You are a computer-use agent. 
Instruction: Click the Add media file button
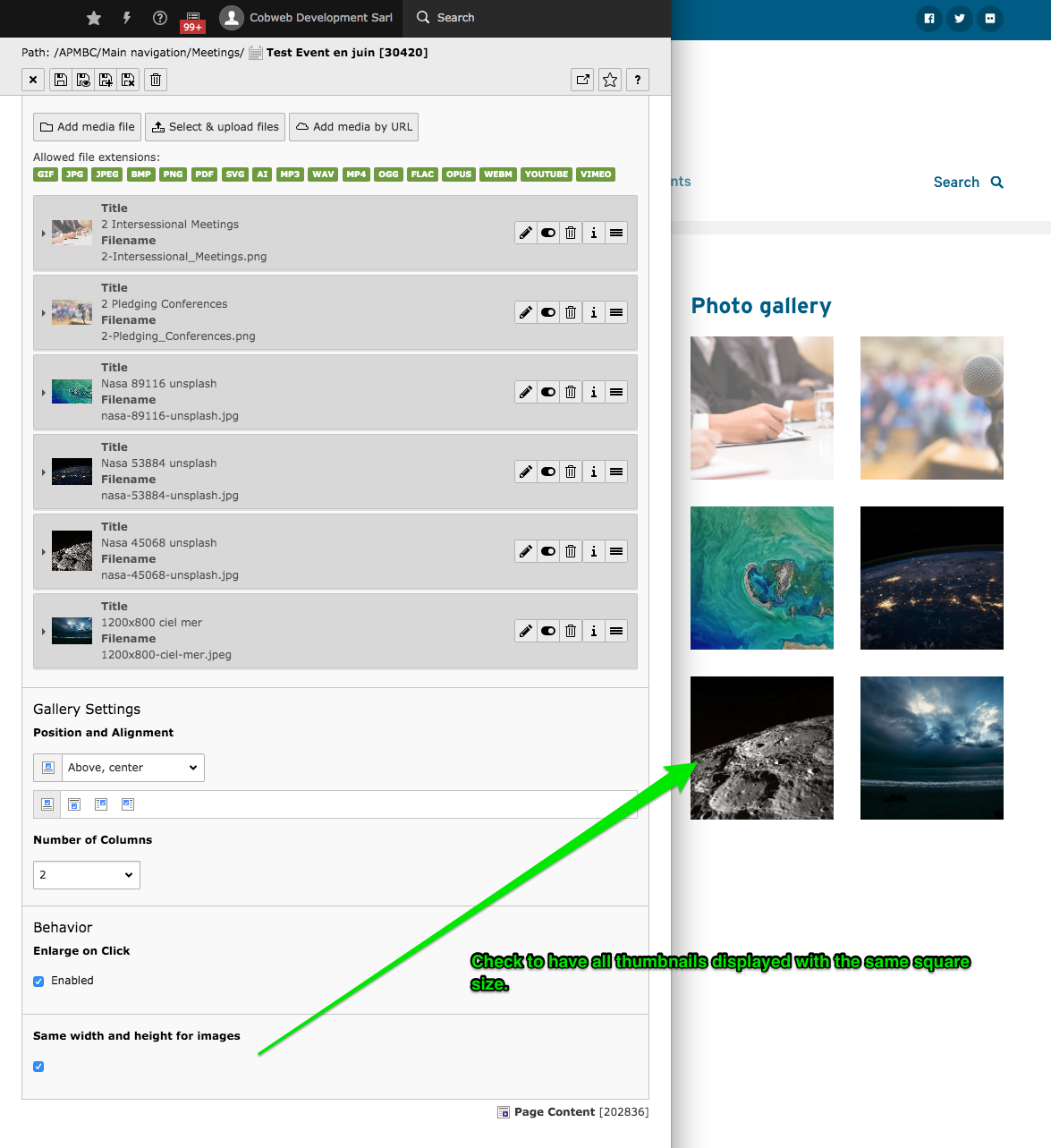tap(88, 127)
